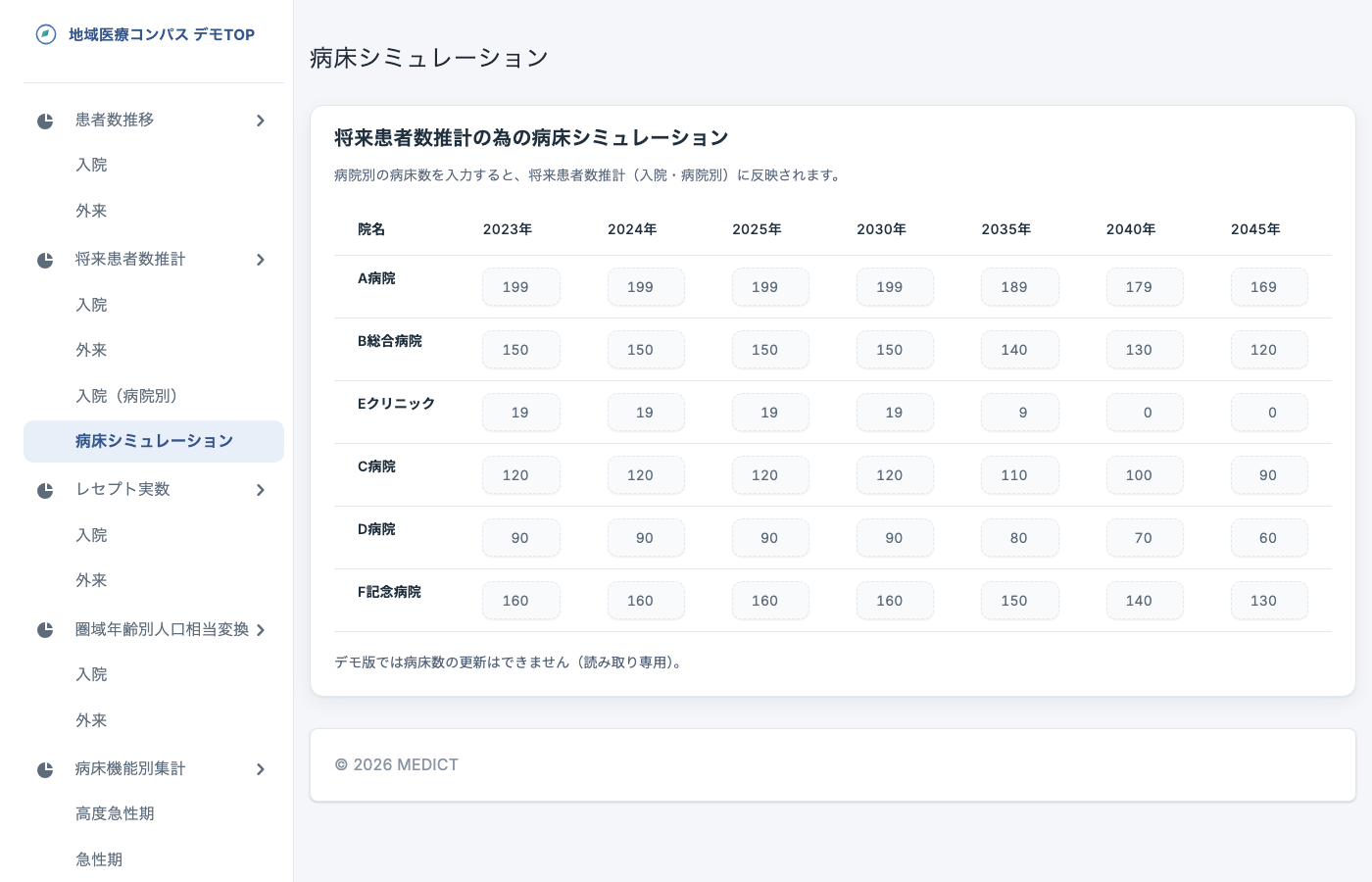Click Eクリニック 2035年 field showing 9

pos(1020,413)
